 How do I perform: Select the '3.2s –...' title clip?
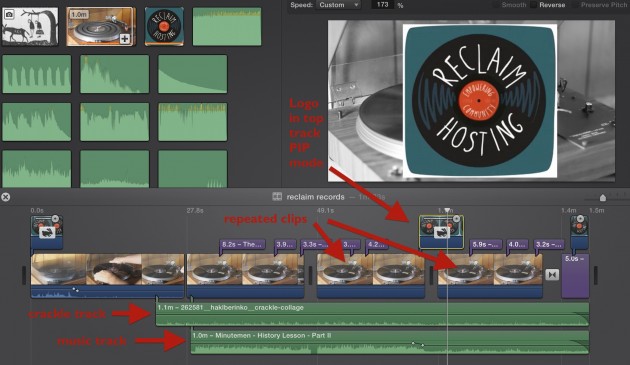click(549, 244)
